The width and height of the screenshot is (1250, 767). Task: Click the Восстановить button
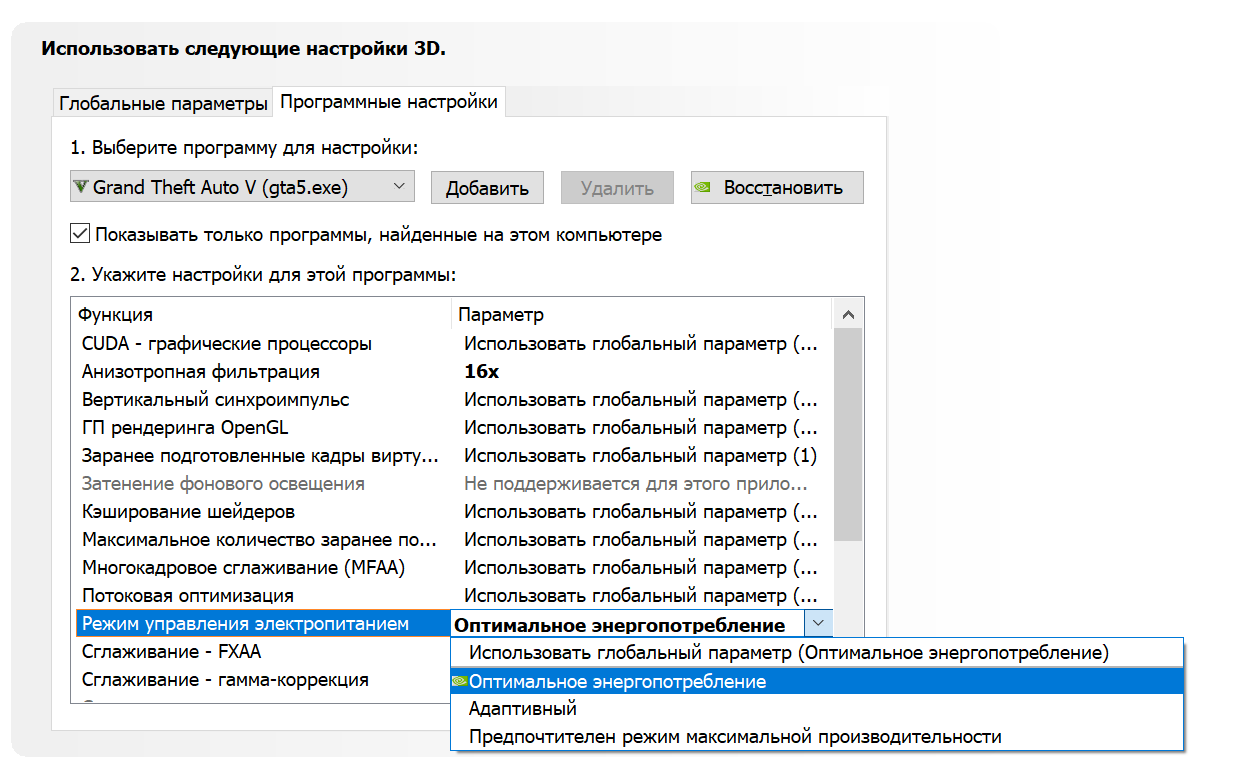click(x=777, y=187)
